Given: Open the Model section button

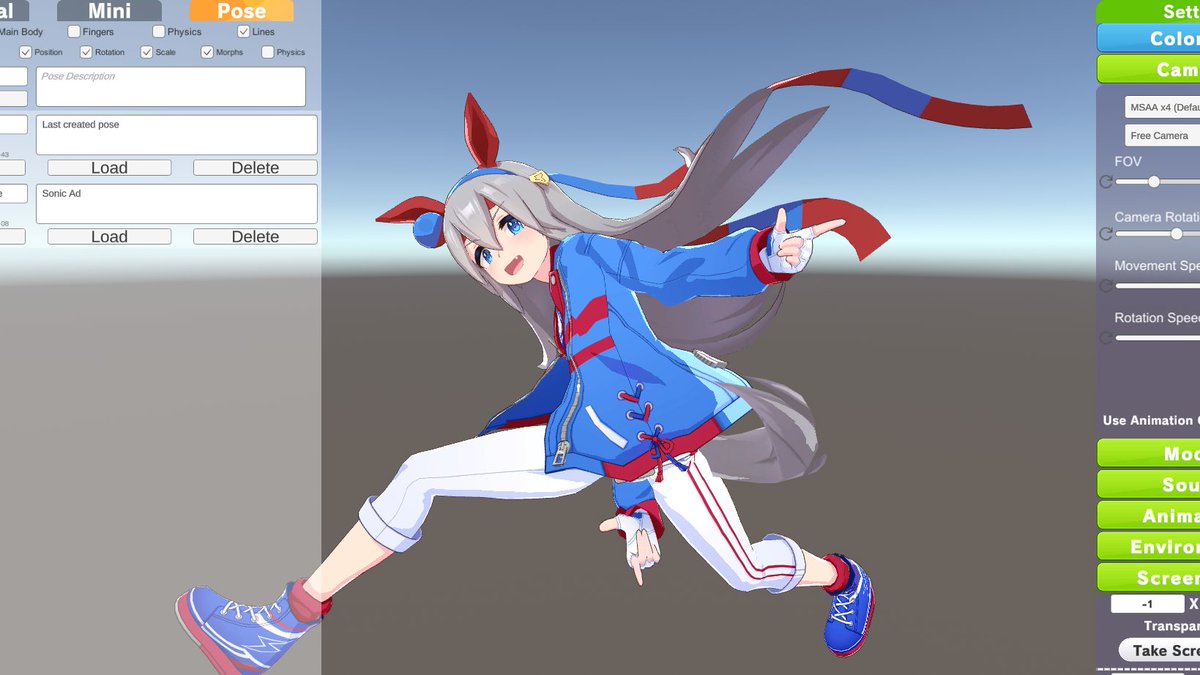Looking at the screenshot, I should pos(1149,453).
